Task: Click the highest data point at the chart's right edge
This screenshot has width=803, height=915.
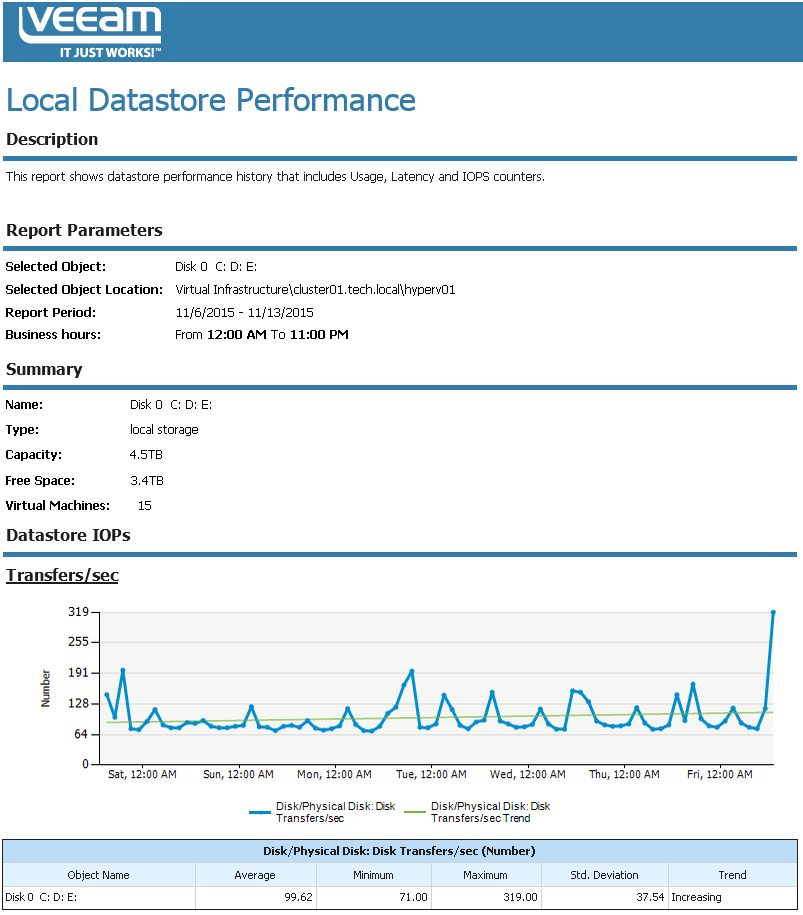Action: pyautogui.click(x=773, y=613)
